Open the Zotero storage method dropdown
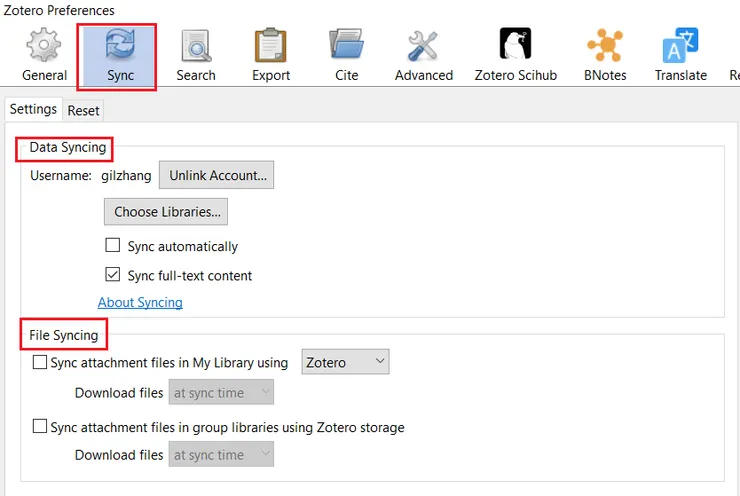The width and height of the screenshot is (740, 496). tap(345, 362)
